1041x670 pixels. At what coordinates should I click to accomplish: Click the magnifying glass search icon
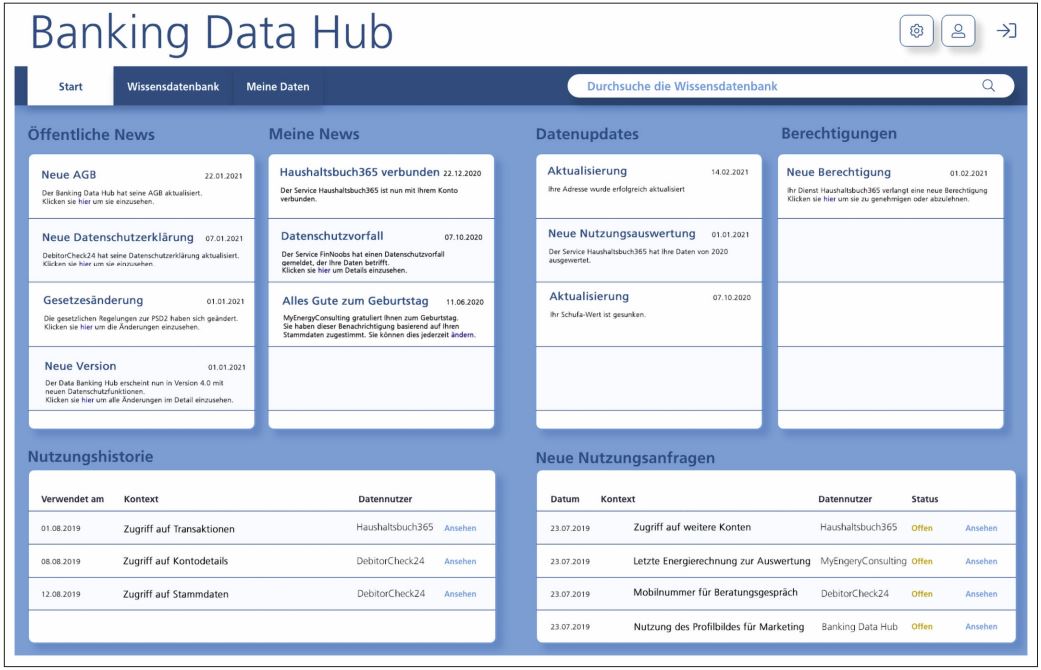(x=988, y=86)
